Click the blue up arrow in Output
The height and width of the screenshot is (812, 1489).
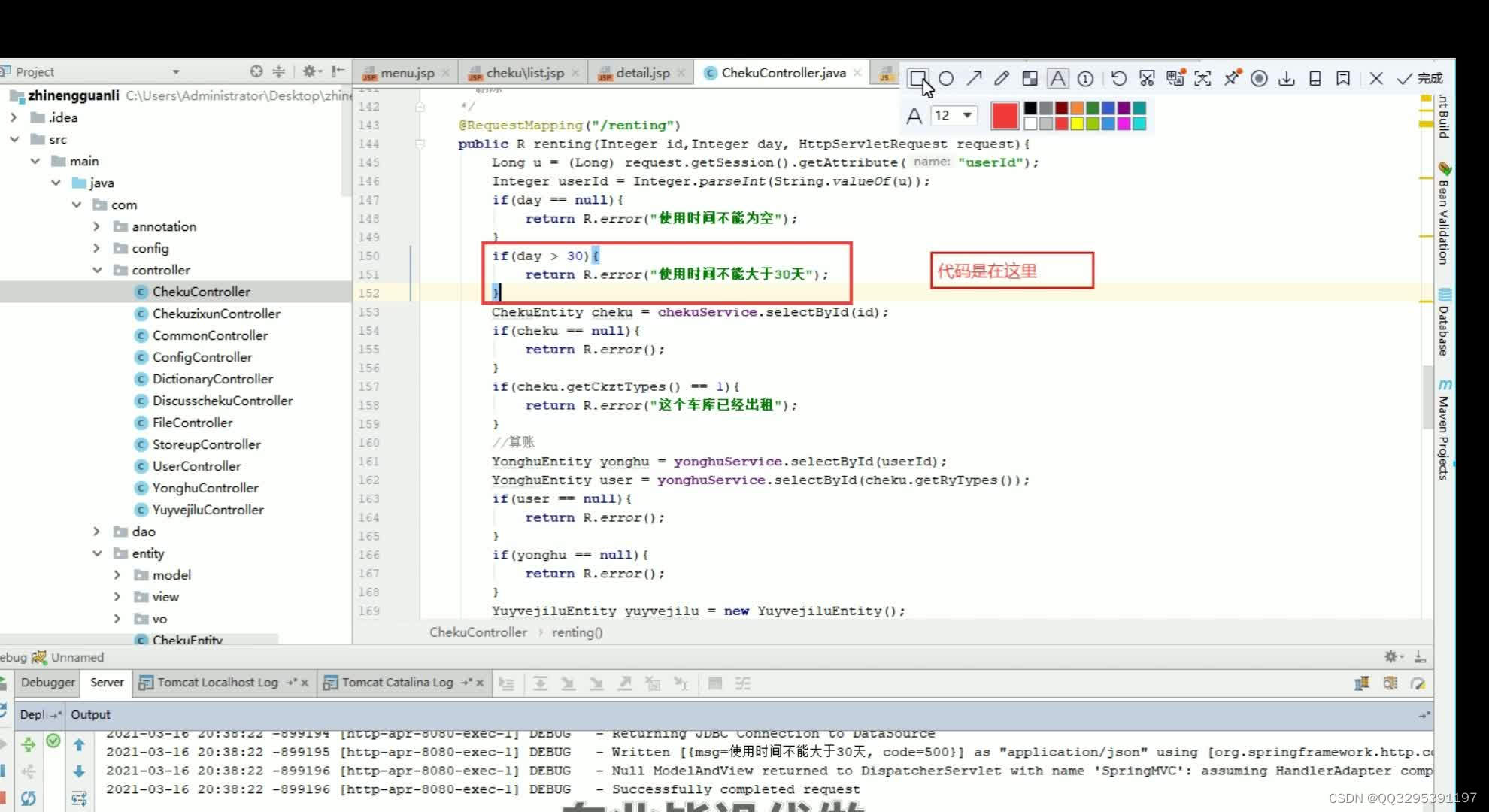tap(79, 745)
